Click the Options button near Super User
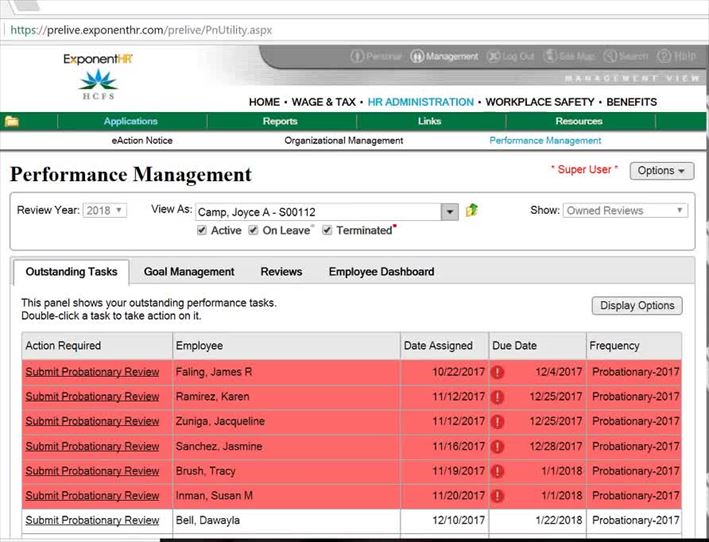Viewport: 709px width, 542px height. 661,171
